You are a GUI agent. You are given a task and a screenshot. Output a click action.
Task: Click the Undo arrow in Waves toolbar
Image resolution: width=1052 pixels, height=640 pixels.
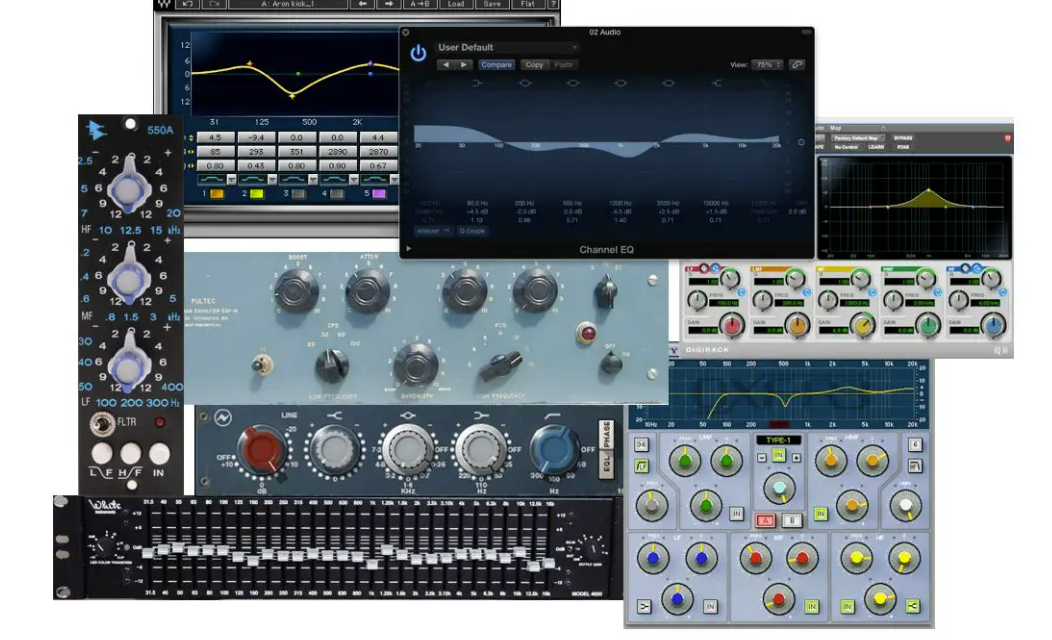click(188, 4)
